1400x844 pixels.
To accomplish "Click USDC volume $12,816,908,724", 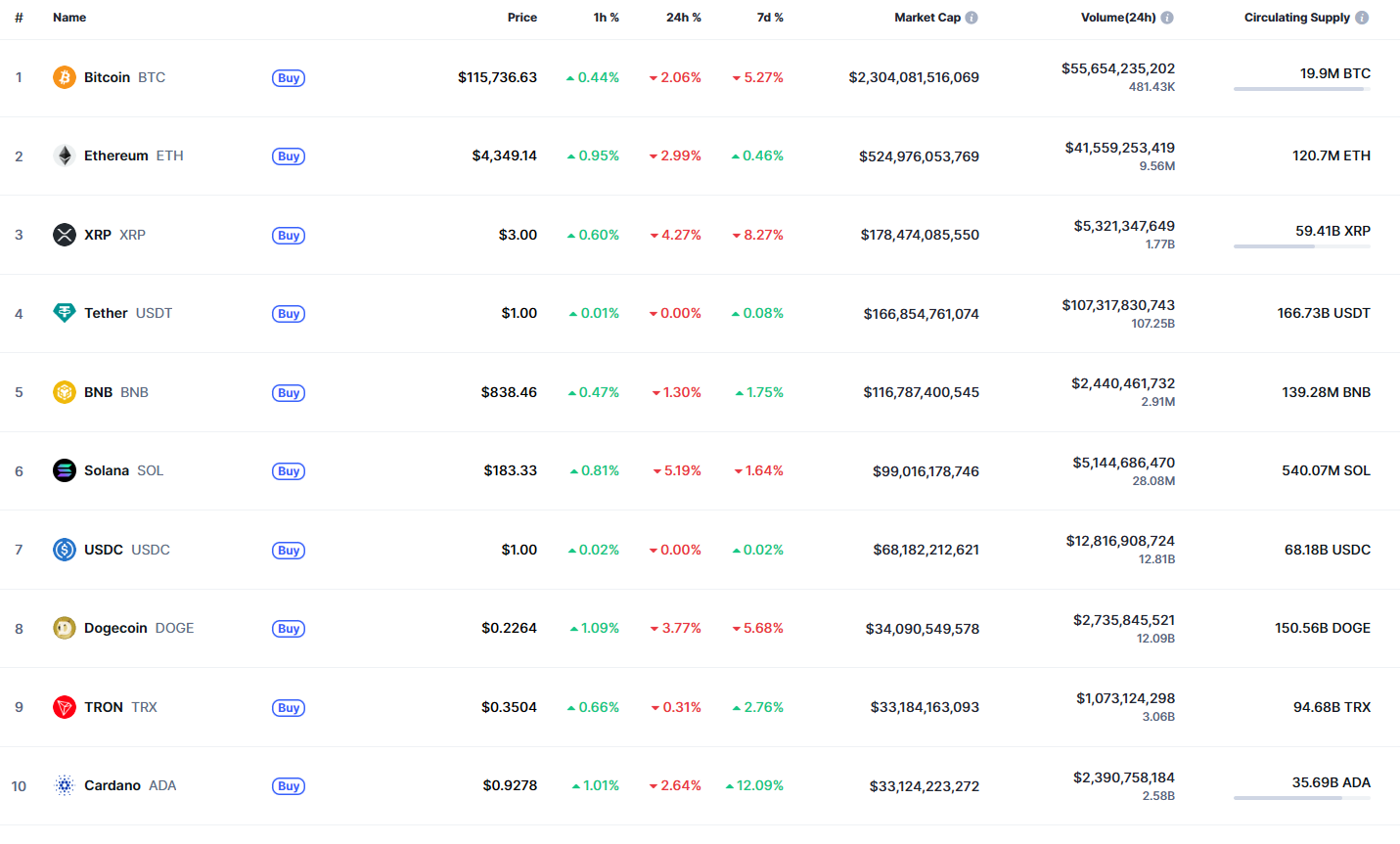I will pos(1120,541).
